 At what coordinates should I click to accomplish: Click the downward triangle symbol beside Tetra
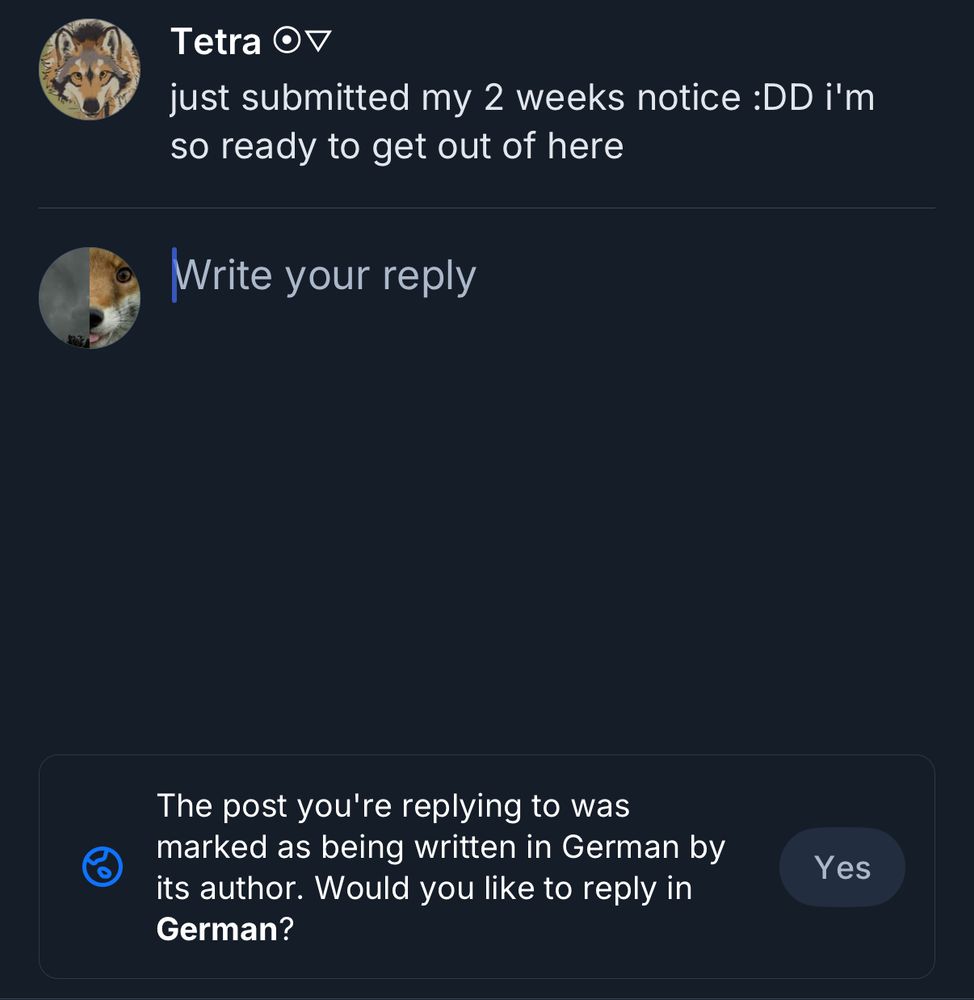point(318,41)
